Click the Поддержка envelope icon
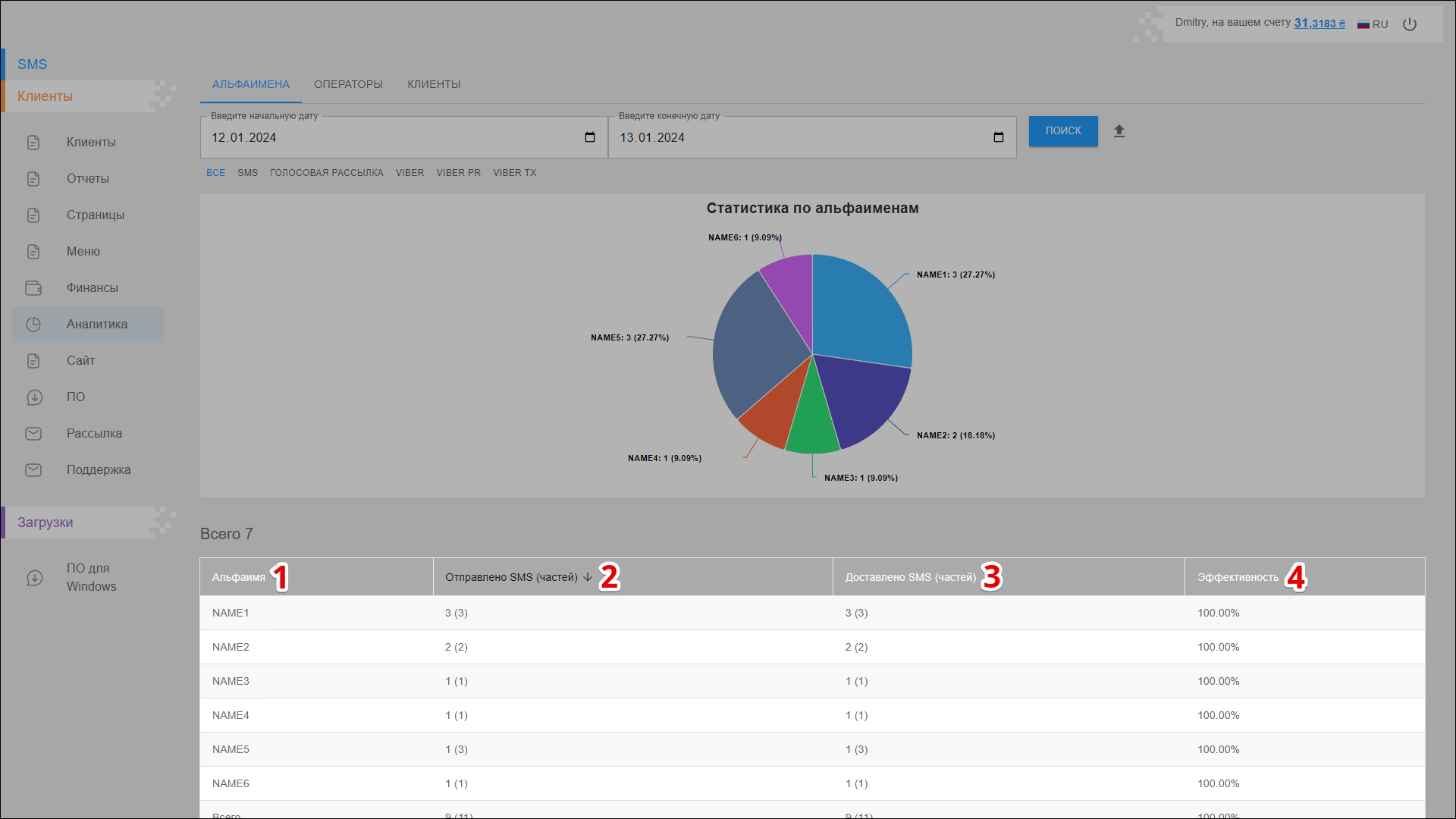The height and width of the screenshot is (819, 1456). point(33,470)
